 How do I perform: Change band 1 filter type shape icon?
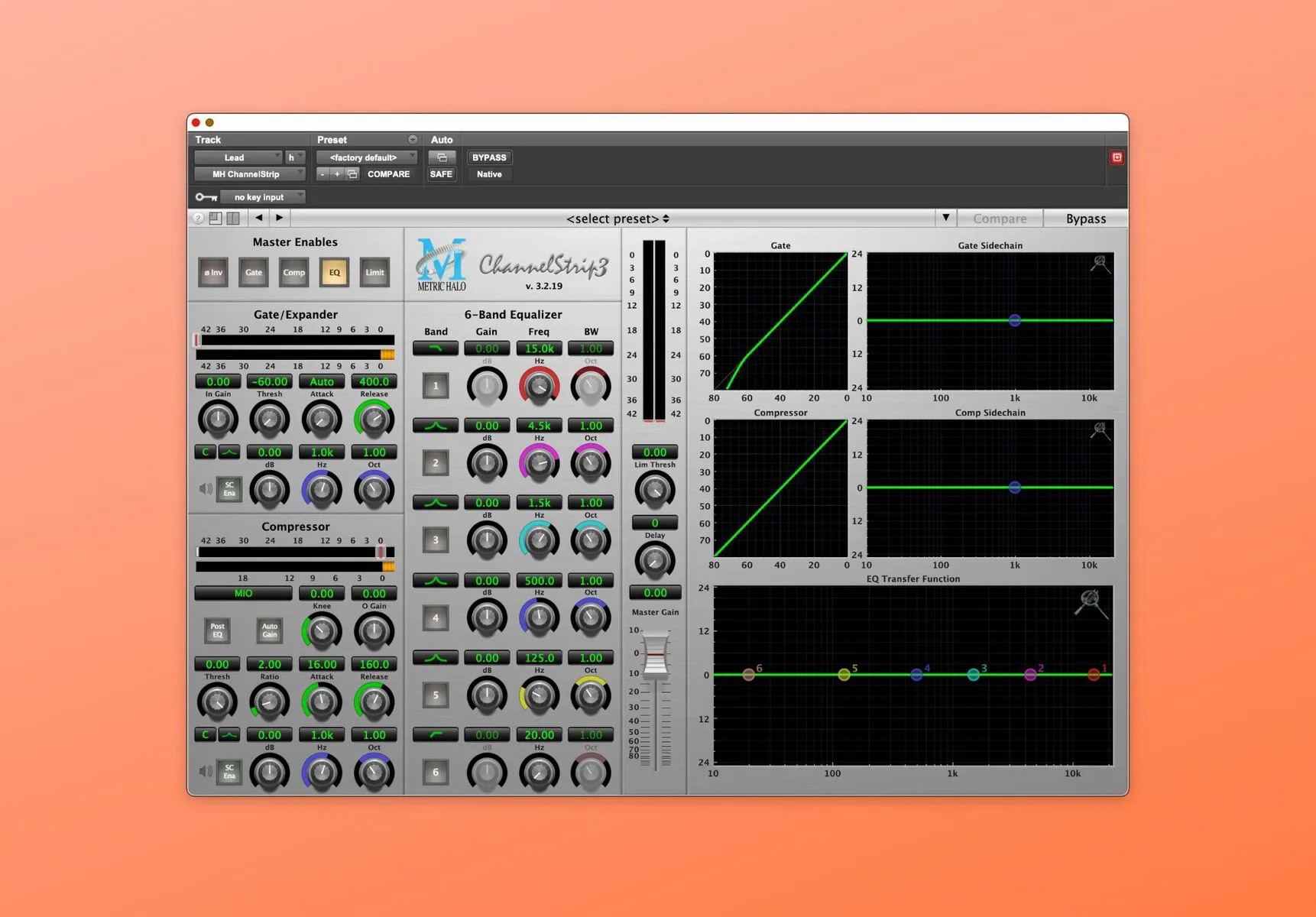click(436, 348)
